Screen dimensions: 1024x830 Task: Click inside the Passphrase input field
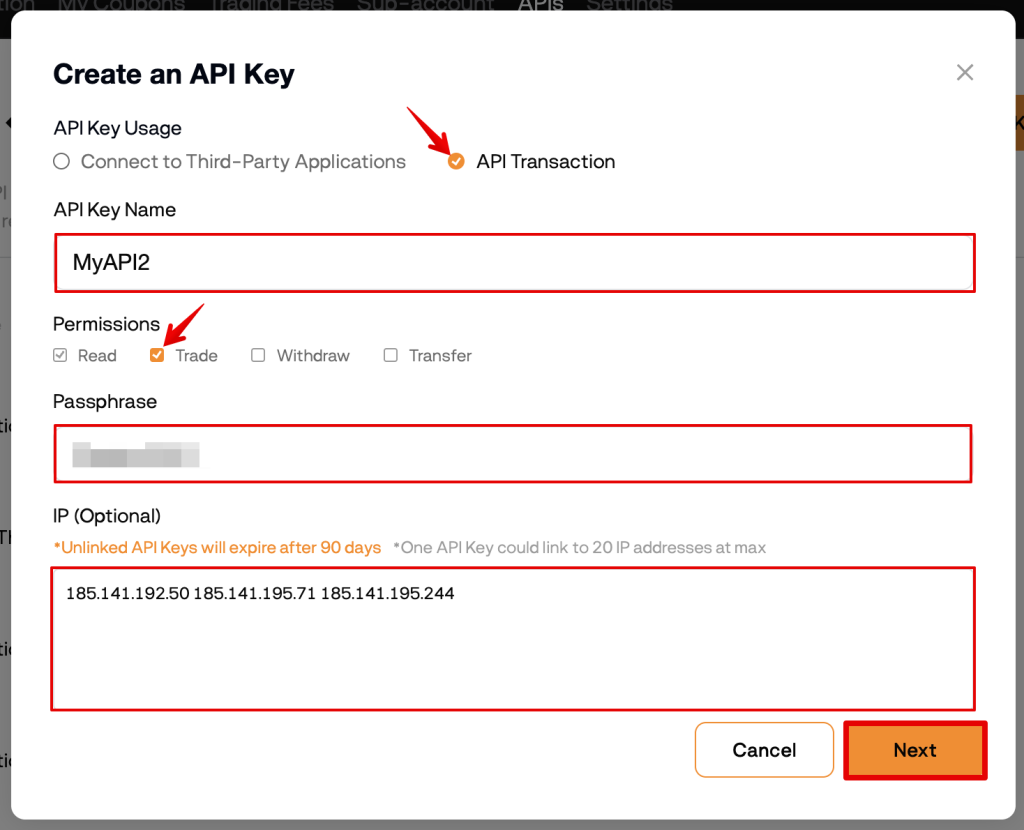point(513,454)
